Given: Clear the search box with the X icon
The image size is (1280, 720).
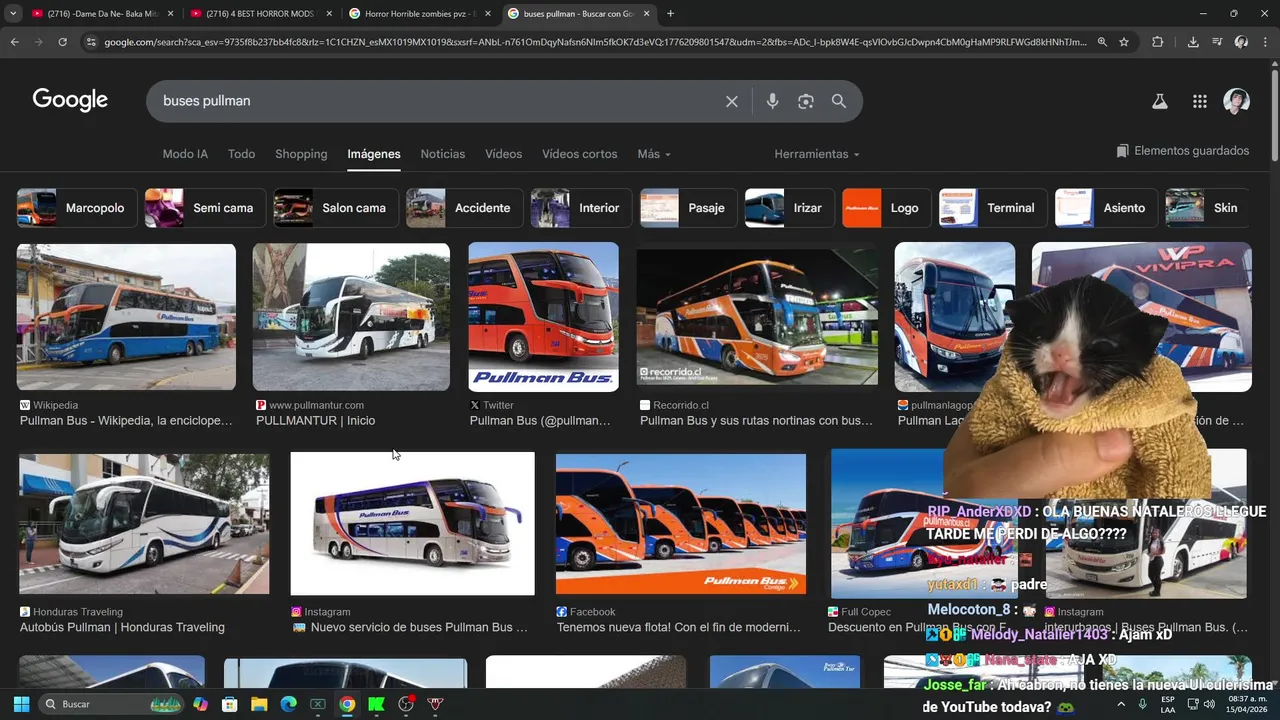Looking at the screenshot, I should pos(732,101).
